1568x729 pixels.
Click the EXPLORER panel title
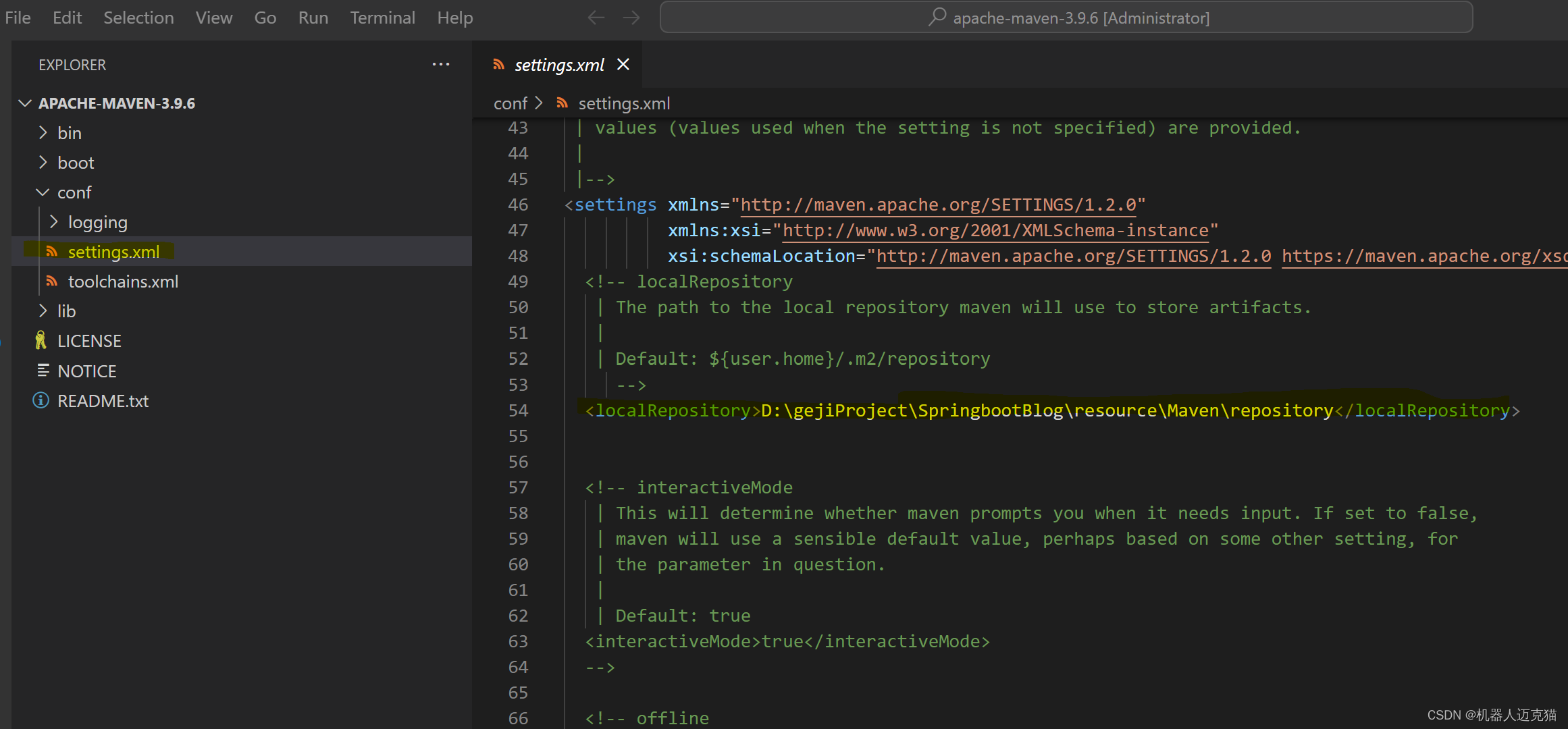pos(72,65)
